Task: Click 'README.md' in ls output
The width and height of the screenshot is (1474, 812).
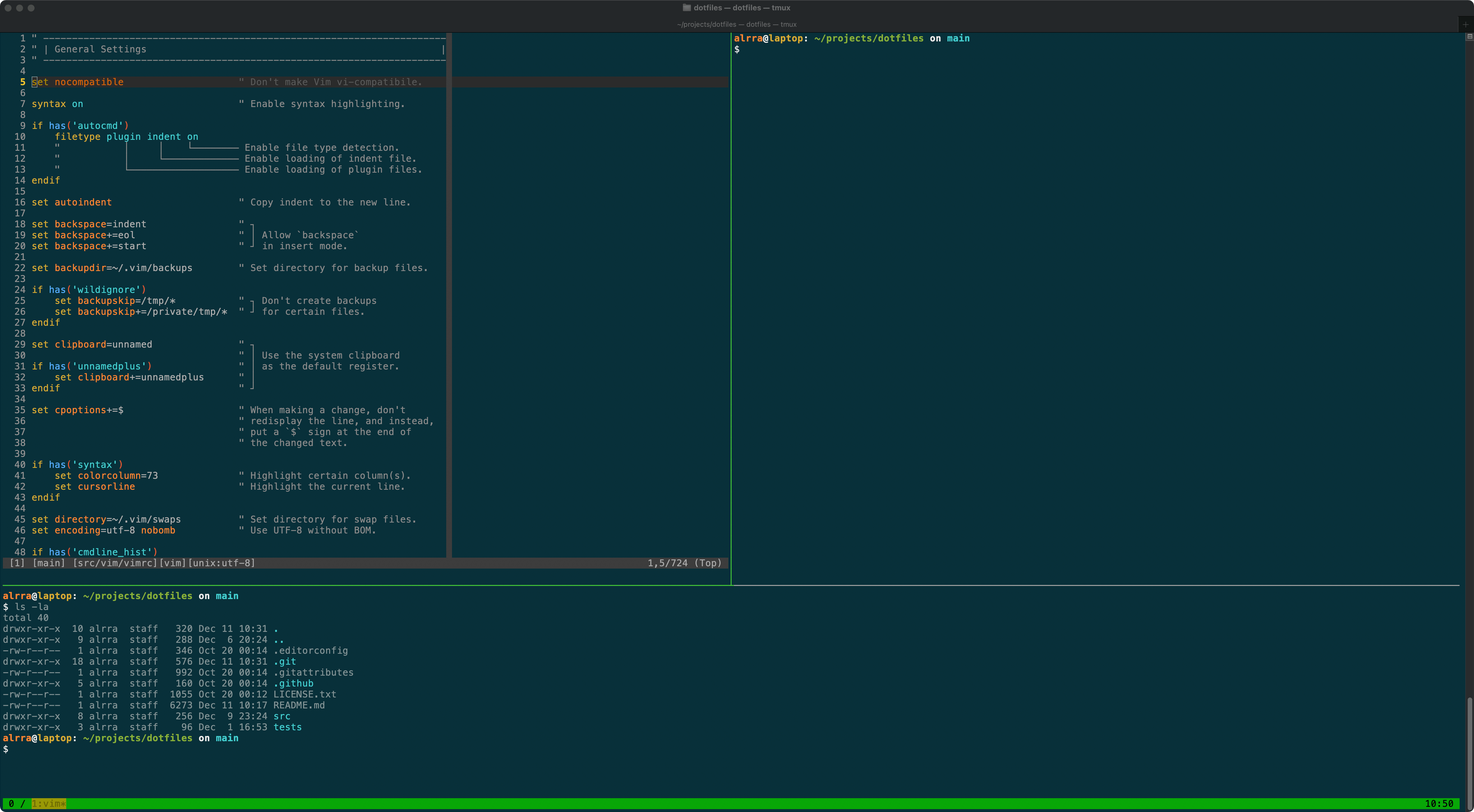Action: (x=299, y=705)
